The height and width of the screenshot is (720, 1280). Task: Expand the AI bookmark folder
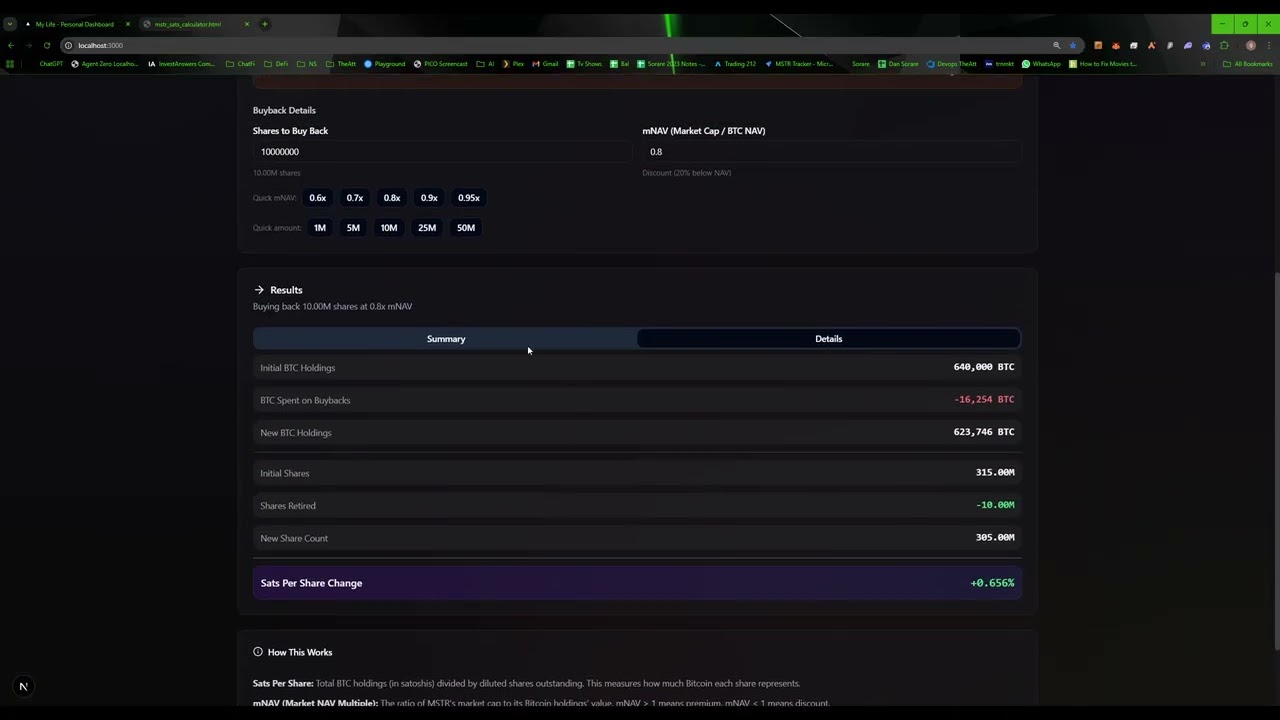tap(486, 64)
